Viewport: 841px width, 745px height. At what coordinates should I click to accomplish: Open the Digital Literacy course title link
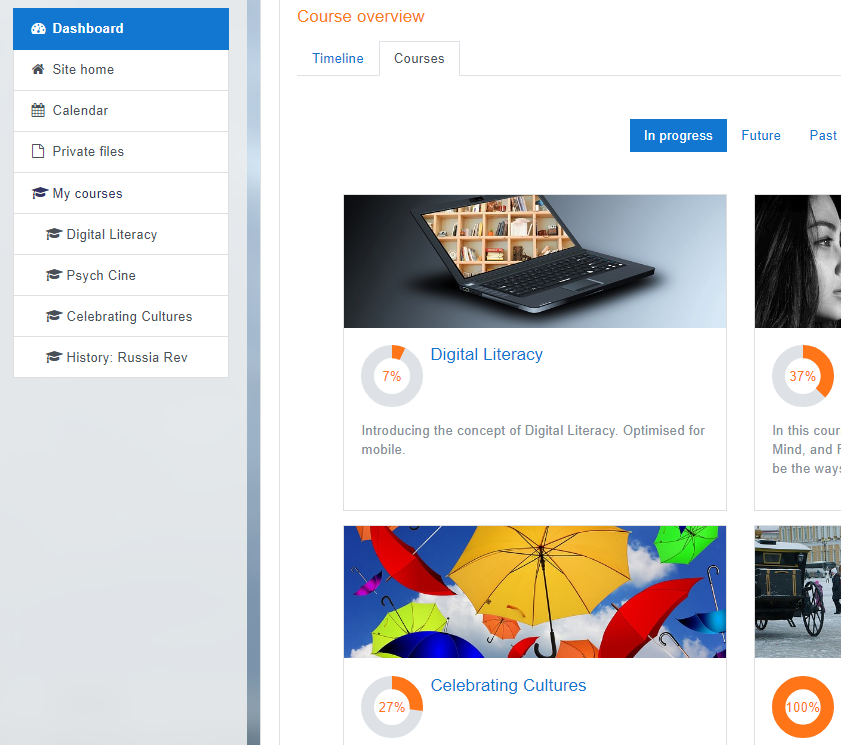click(x=486, y=355)
